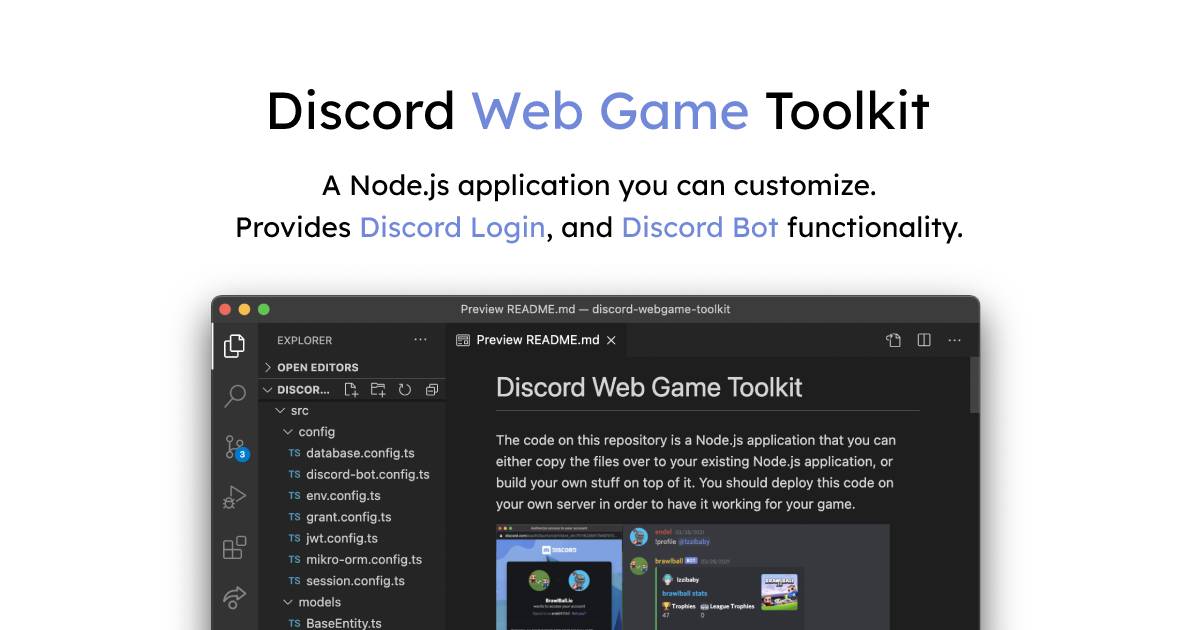Close the Preview README.md tab
The height and width of the screenshot is (630, 1200).
pyautogui.click(x=611, y=340)
